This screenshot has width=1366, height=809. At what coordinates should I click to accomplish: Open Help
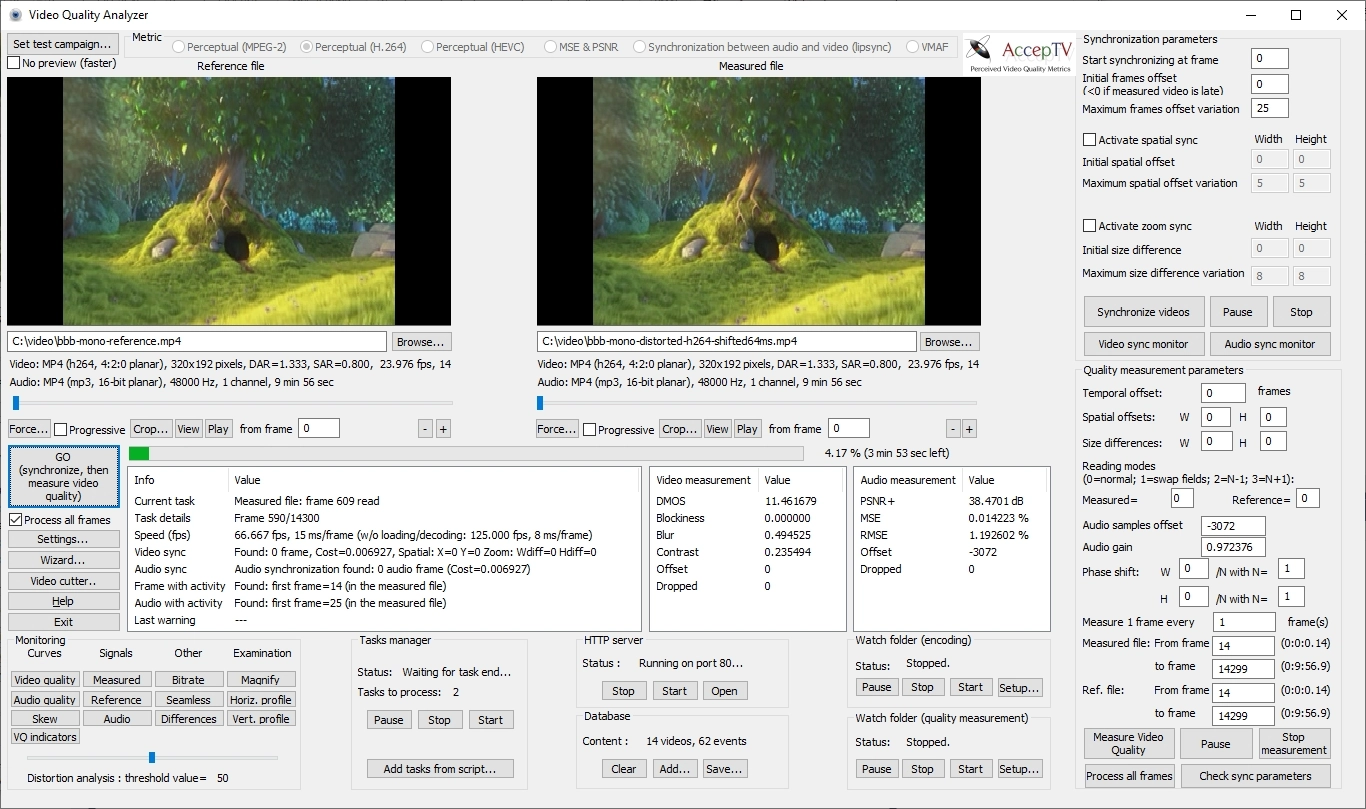[63, 601]
